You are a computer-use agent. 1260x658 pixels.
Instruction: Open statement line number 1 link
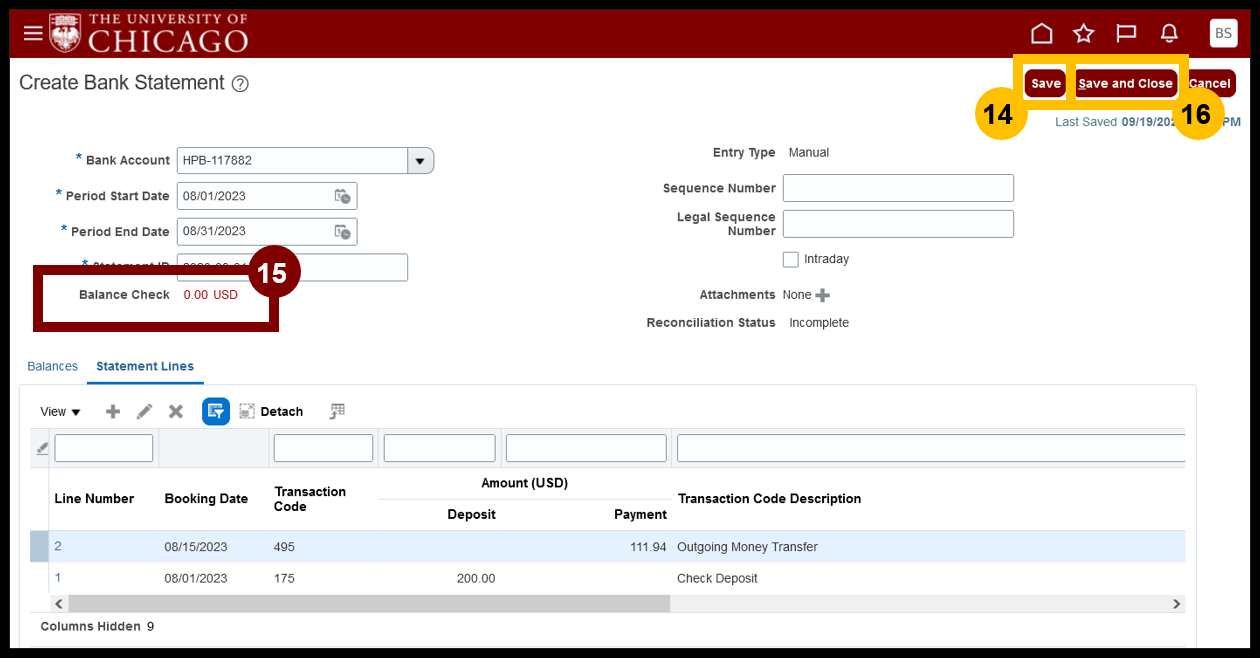pyautogui.click(x=58, y=577)
